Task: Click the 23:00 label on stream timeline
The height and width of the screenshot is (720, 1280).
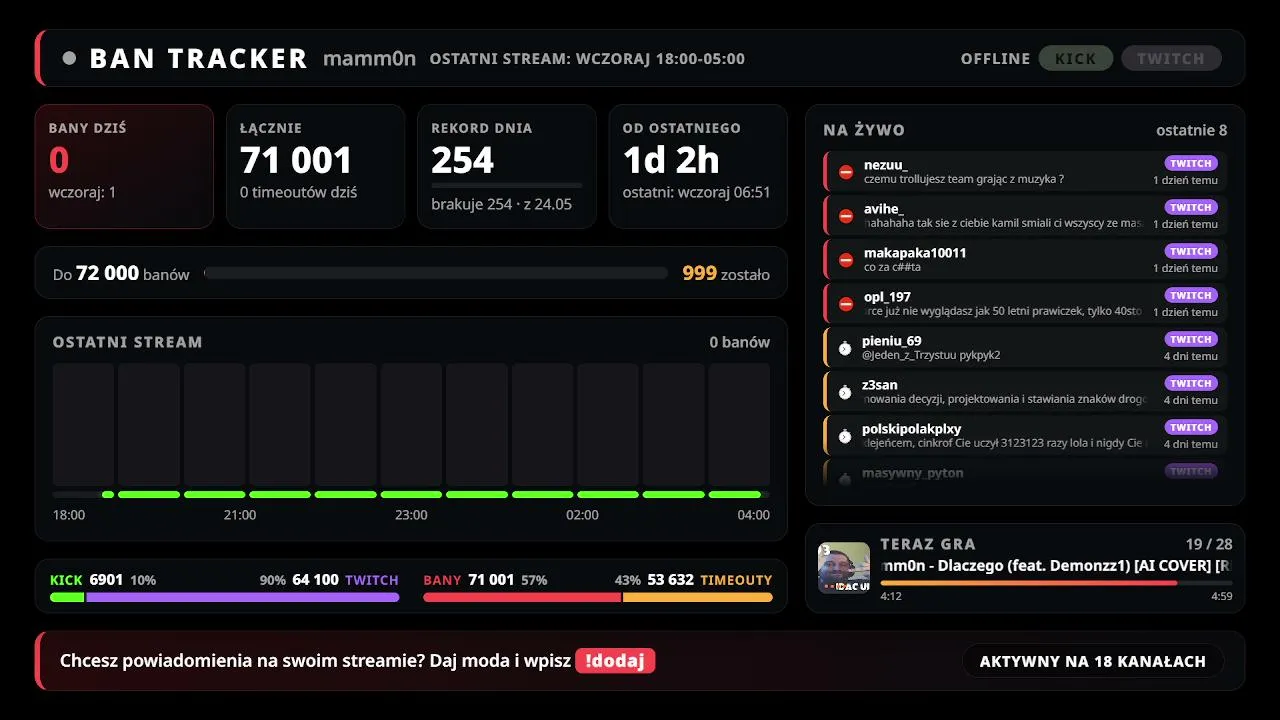Action: [x=411, y=515]
